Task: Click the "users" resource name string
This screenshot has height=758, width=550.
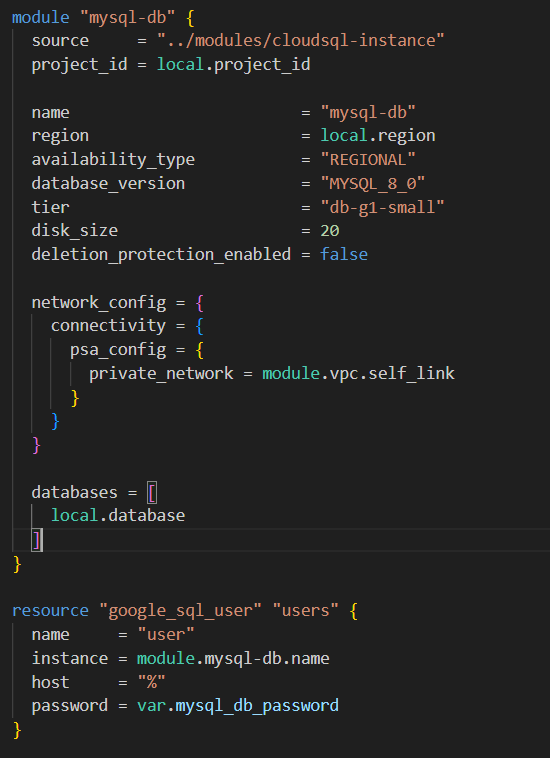Action: pos(305,611)
